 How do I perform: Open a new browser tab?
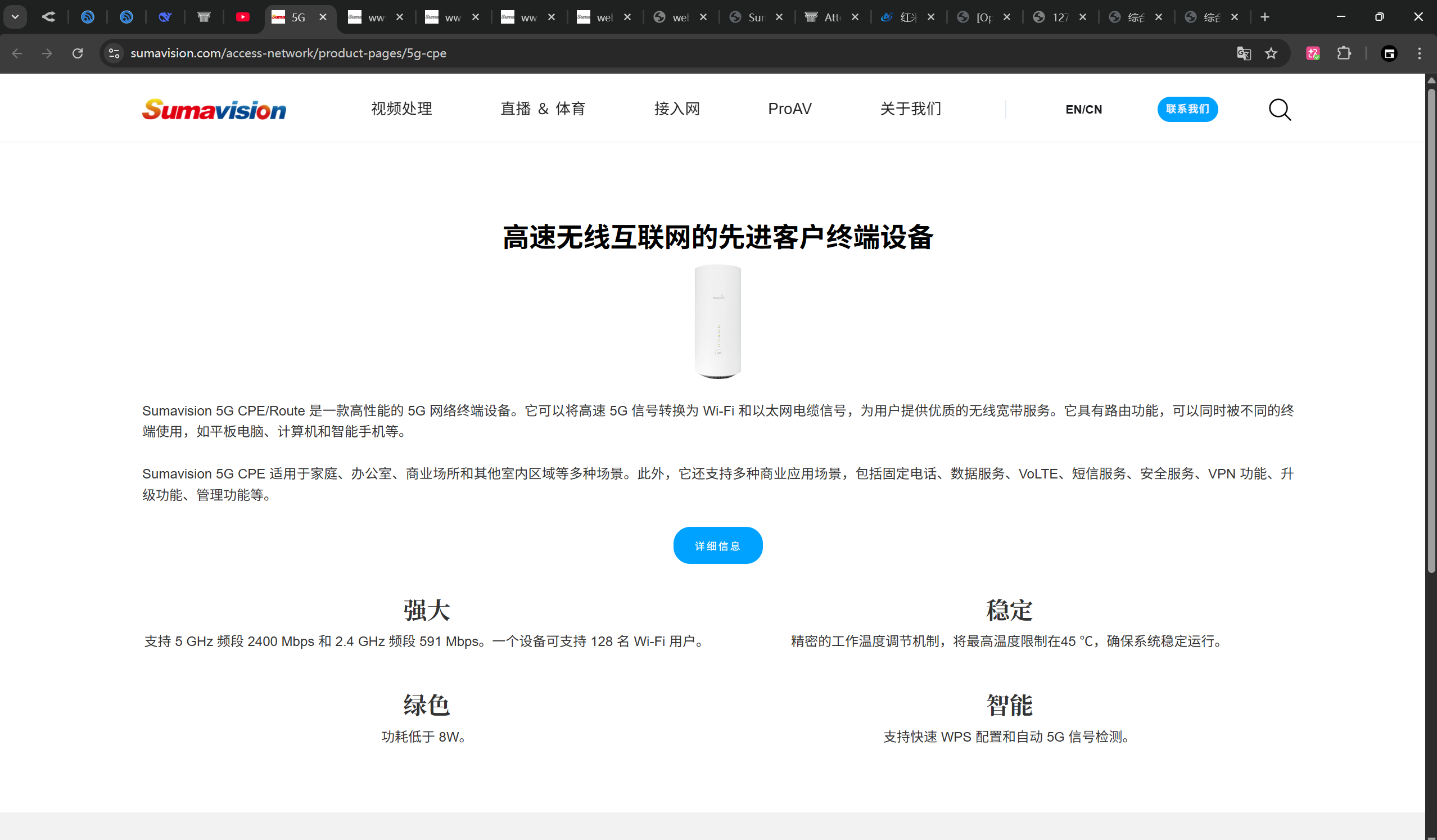pos(1265,17)
